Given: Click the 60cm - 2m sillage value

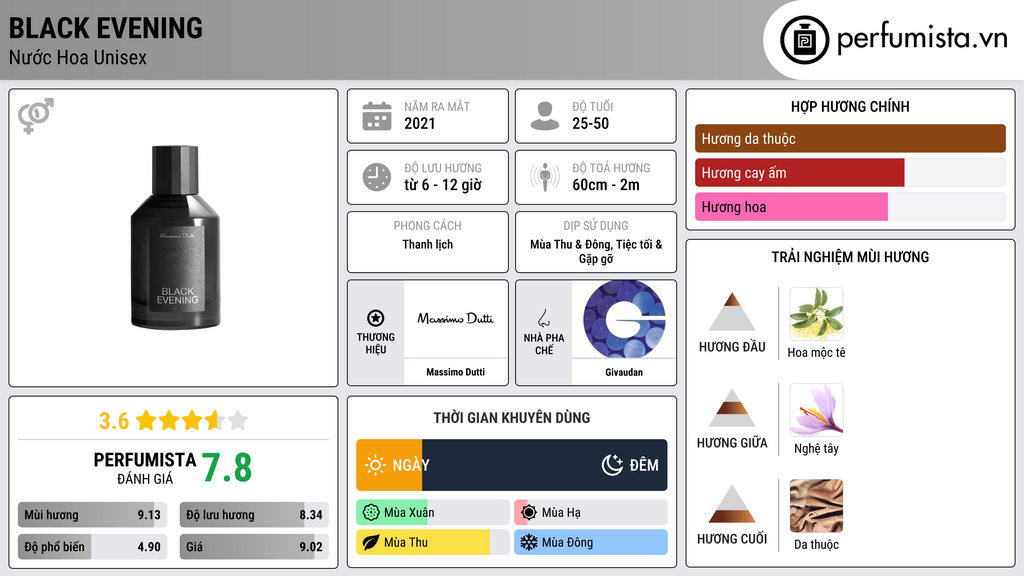Looking at the screenshot, I should pyautogui.click(x=605, y=185).
